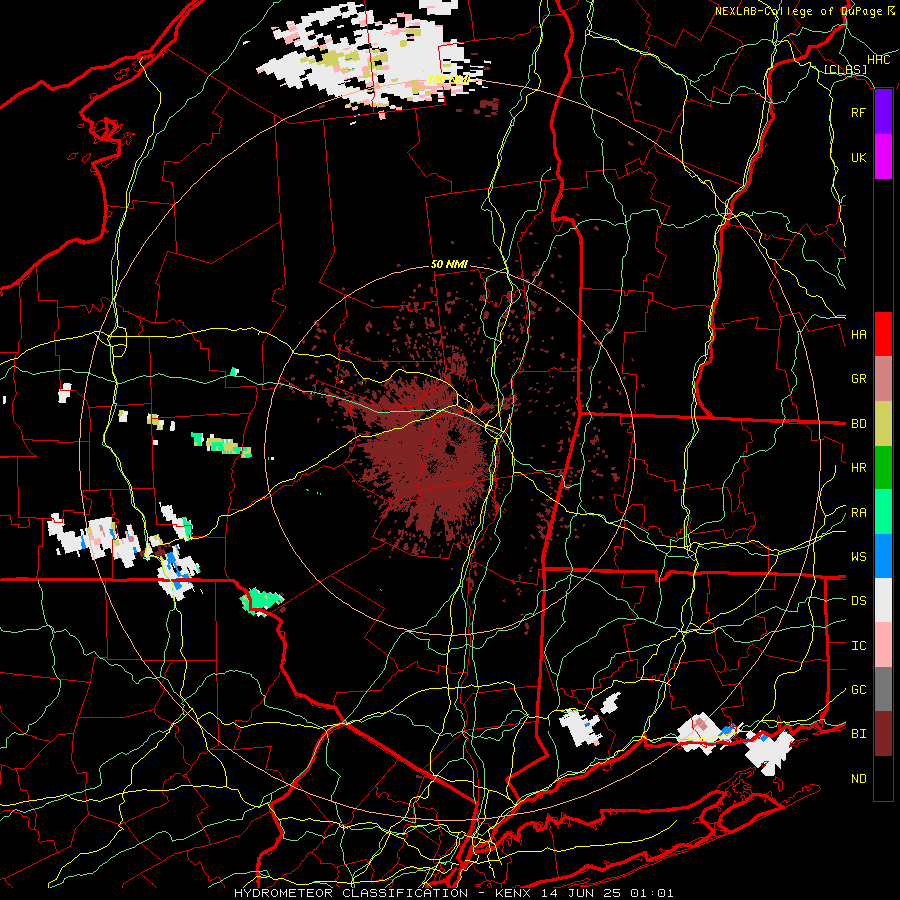The width and height of the screenshot is (900, 900).
Task: Click the 100 NMI range ring label
Action: tap(448, 79)
